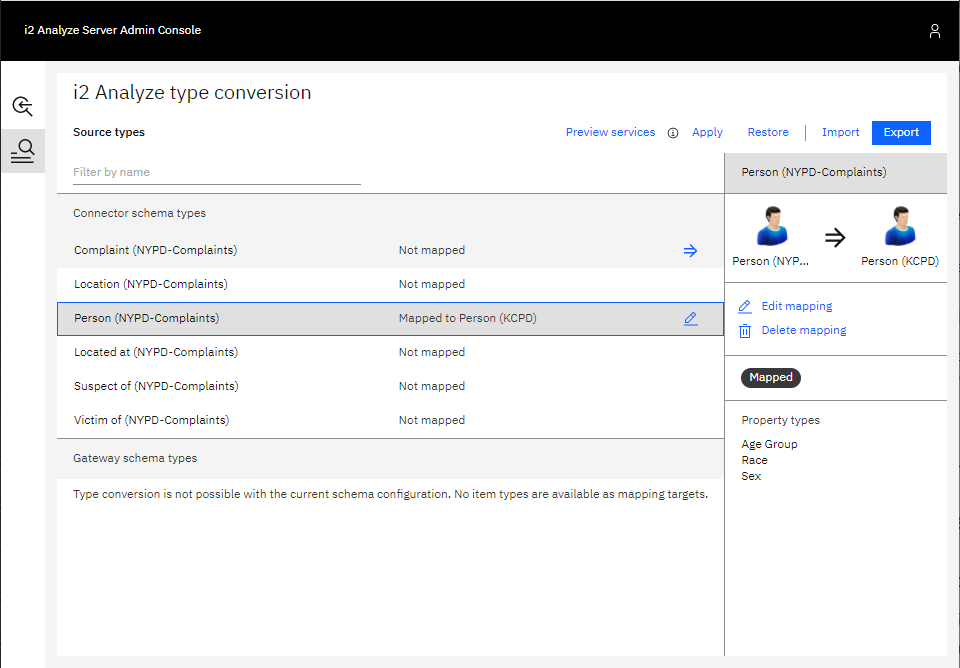Click Edit mapping in details panel
Screen dimensions: 960x668
[x=796, y=306]
